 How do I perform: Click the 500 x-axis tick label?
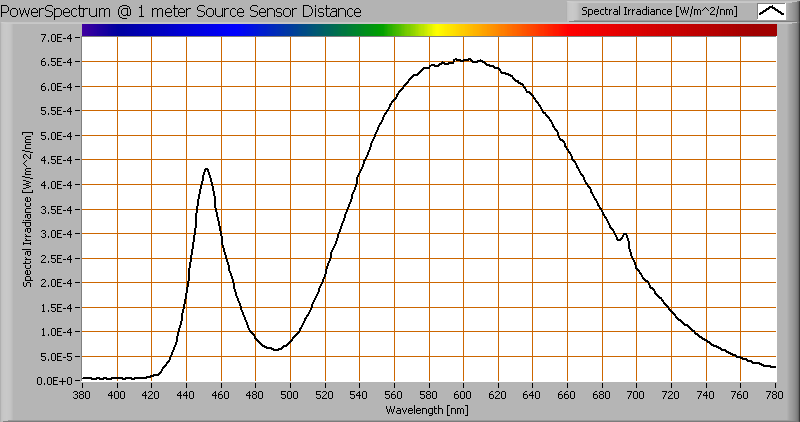pos(290,395)
